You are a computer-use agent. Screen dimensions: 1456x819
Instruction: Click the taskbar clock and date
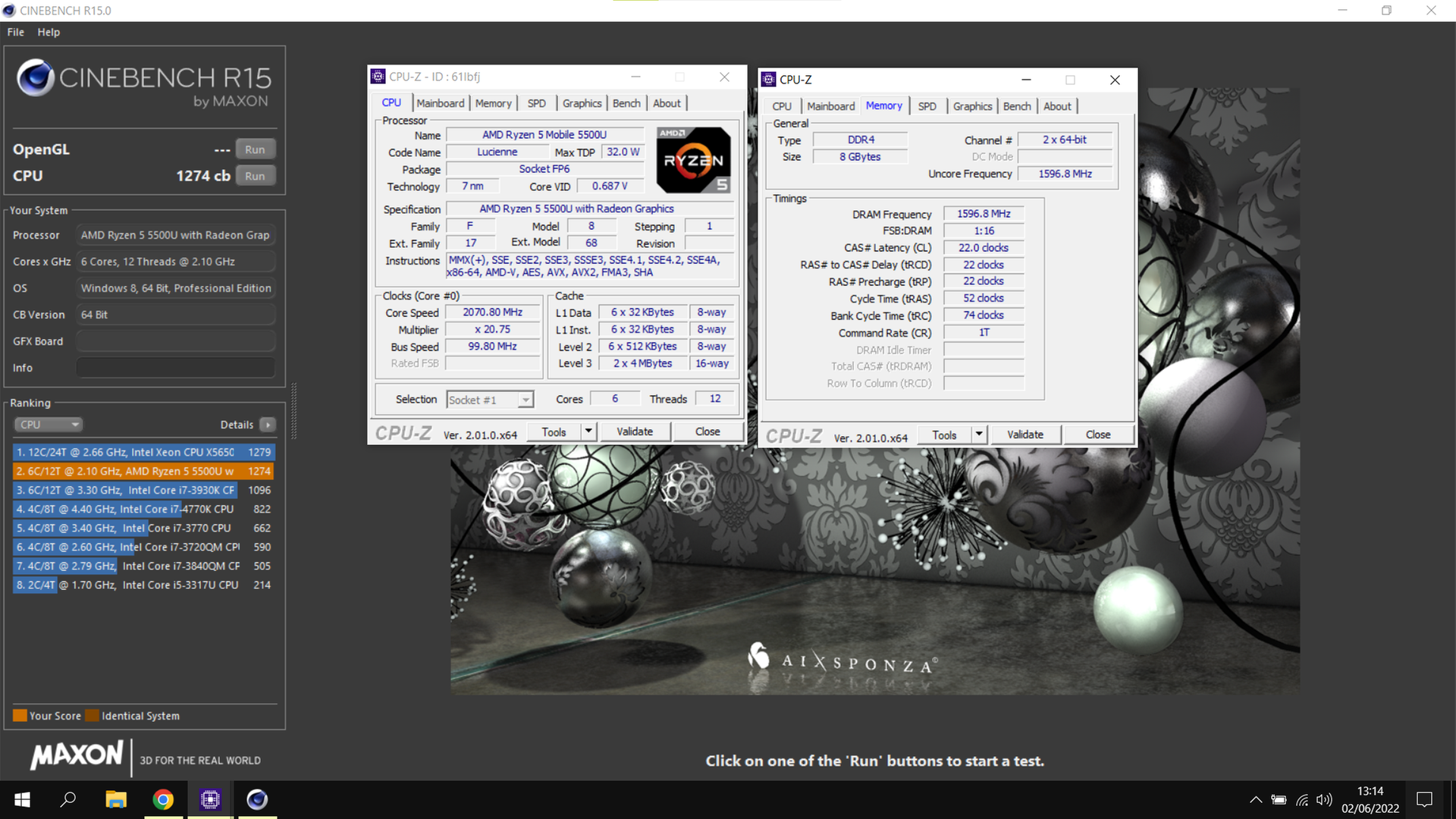1370,799
